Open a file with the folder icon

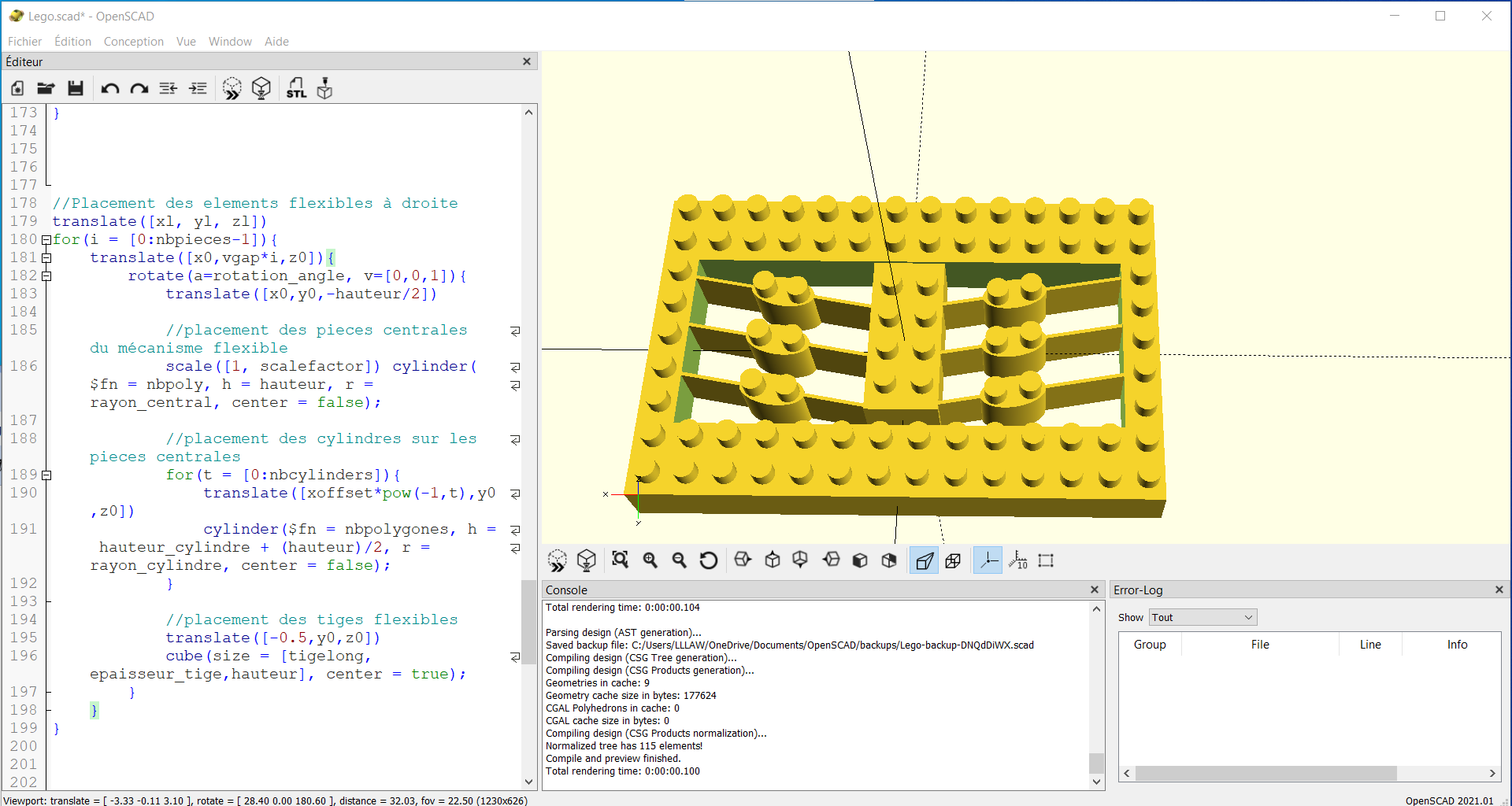(x=46, y=88)
